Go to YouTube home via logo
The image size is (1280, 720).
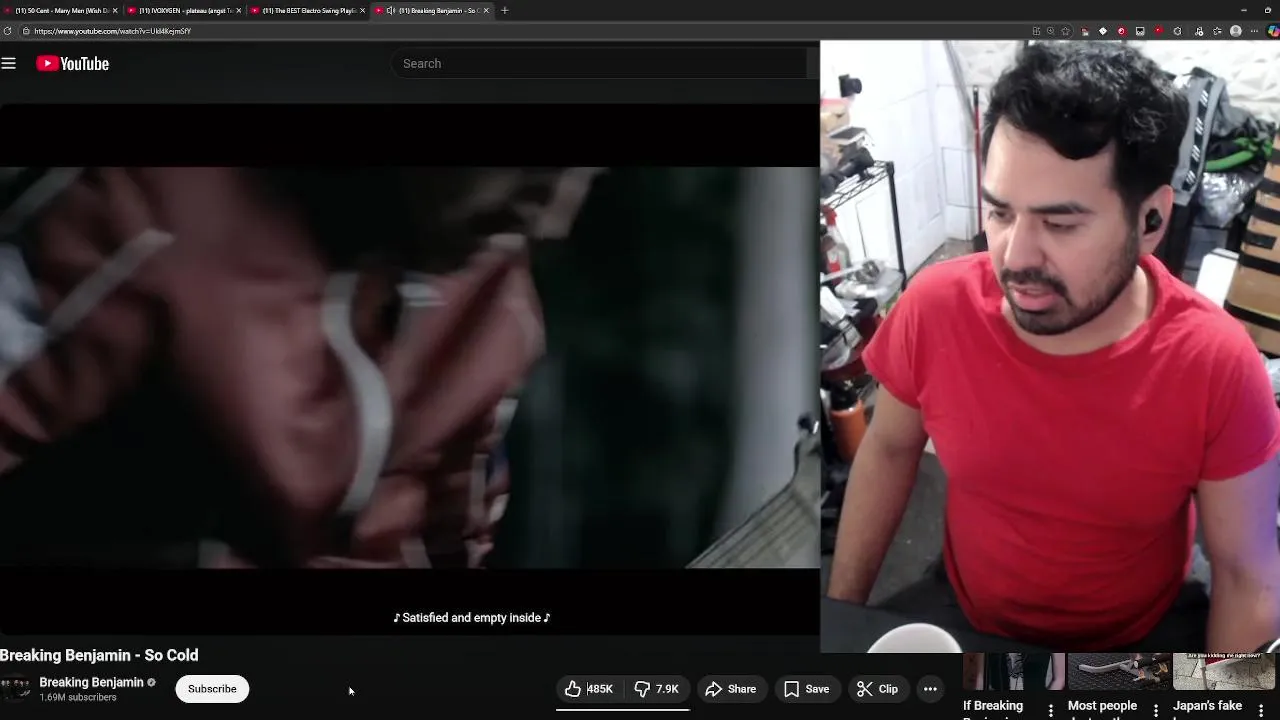click(x=73, y=63)
